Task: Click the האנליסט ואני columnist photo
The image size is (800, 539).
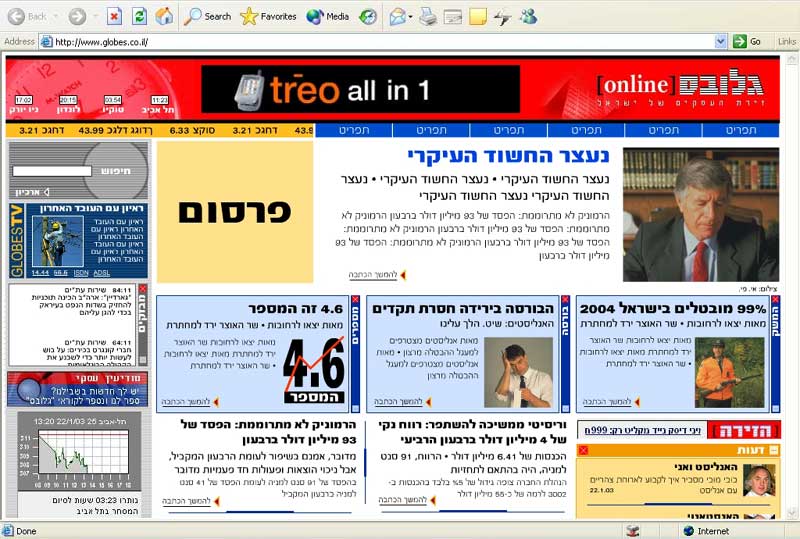Action: click(759, 480)
